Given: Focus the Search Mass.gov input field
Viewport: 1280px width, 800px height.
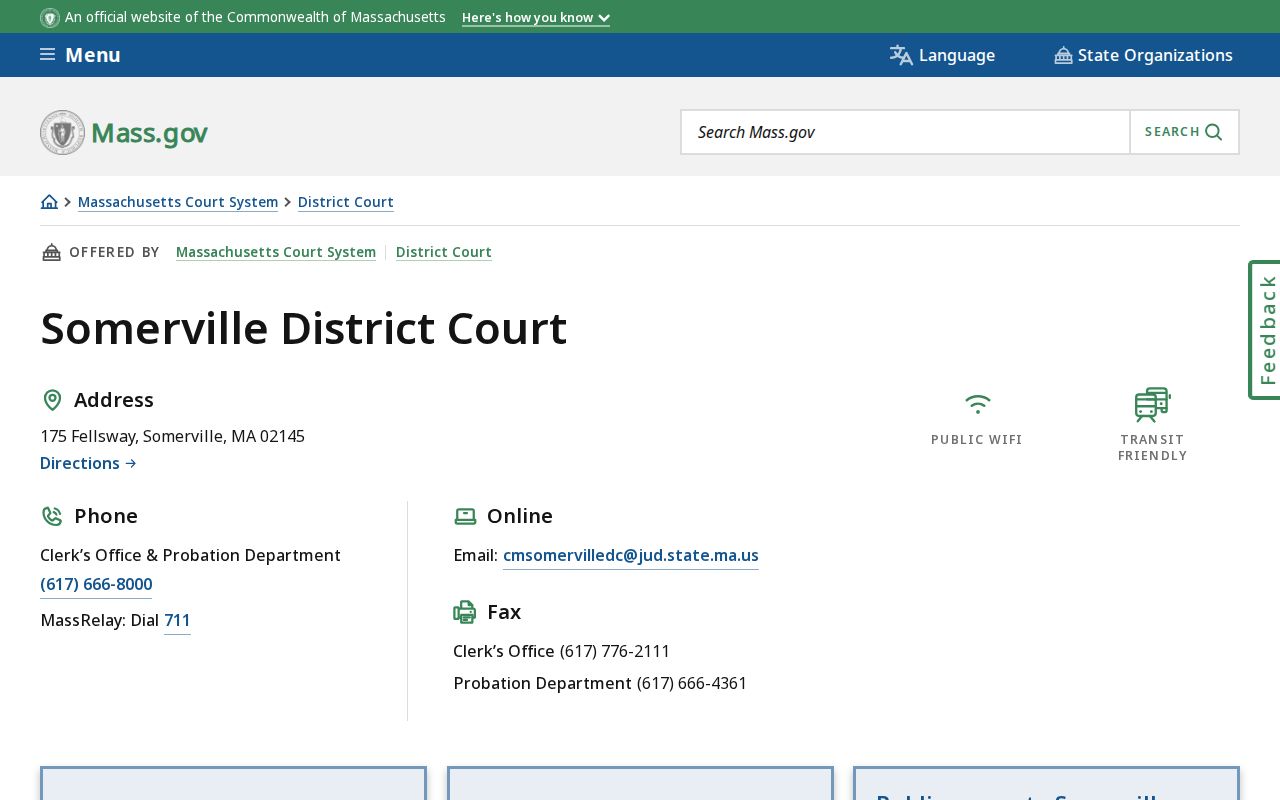Looking at the screenshot, I should tap(905, 132).
